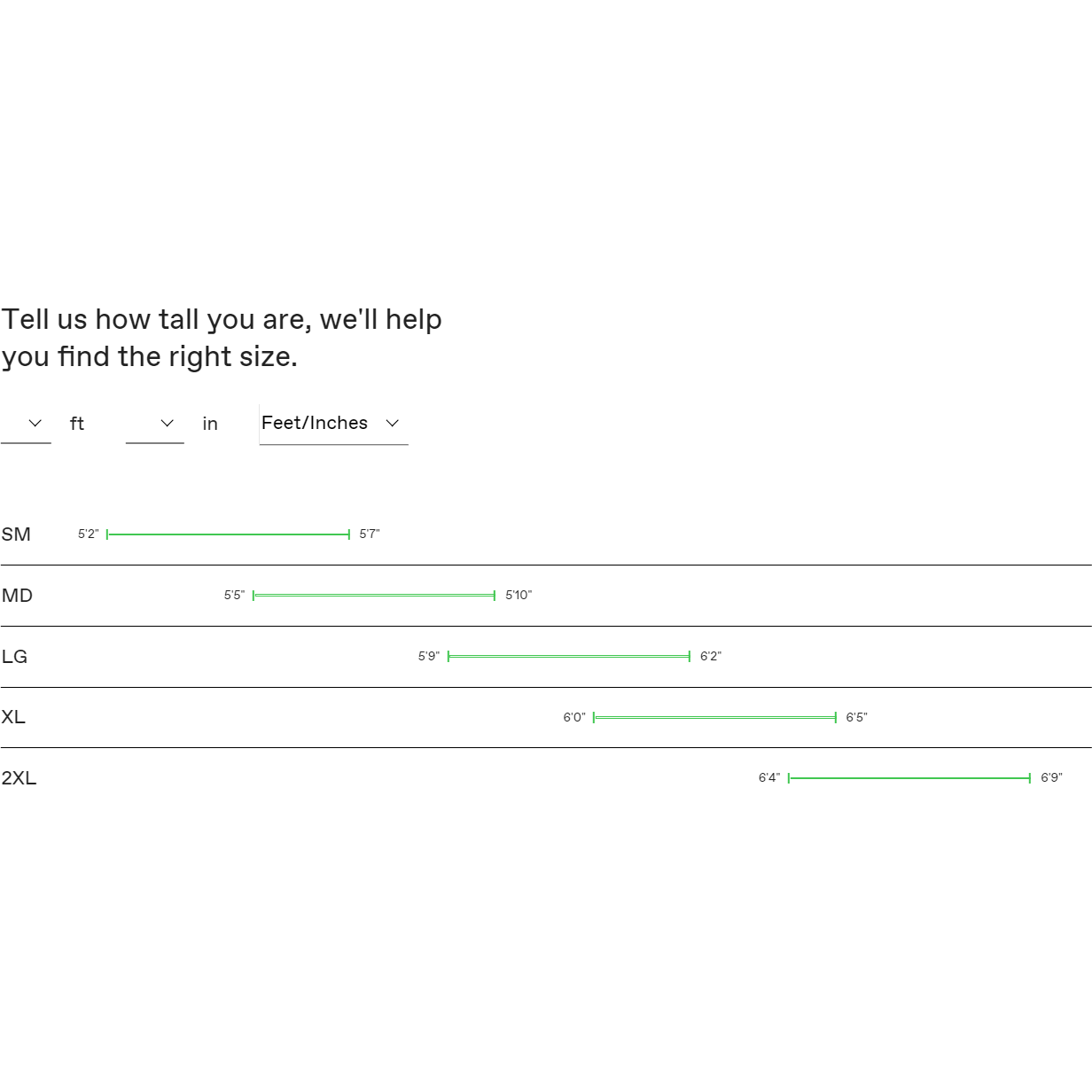Click the XL height range bar
Screen dimensions: 1092x1092
point(714,718)
